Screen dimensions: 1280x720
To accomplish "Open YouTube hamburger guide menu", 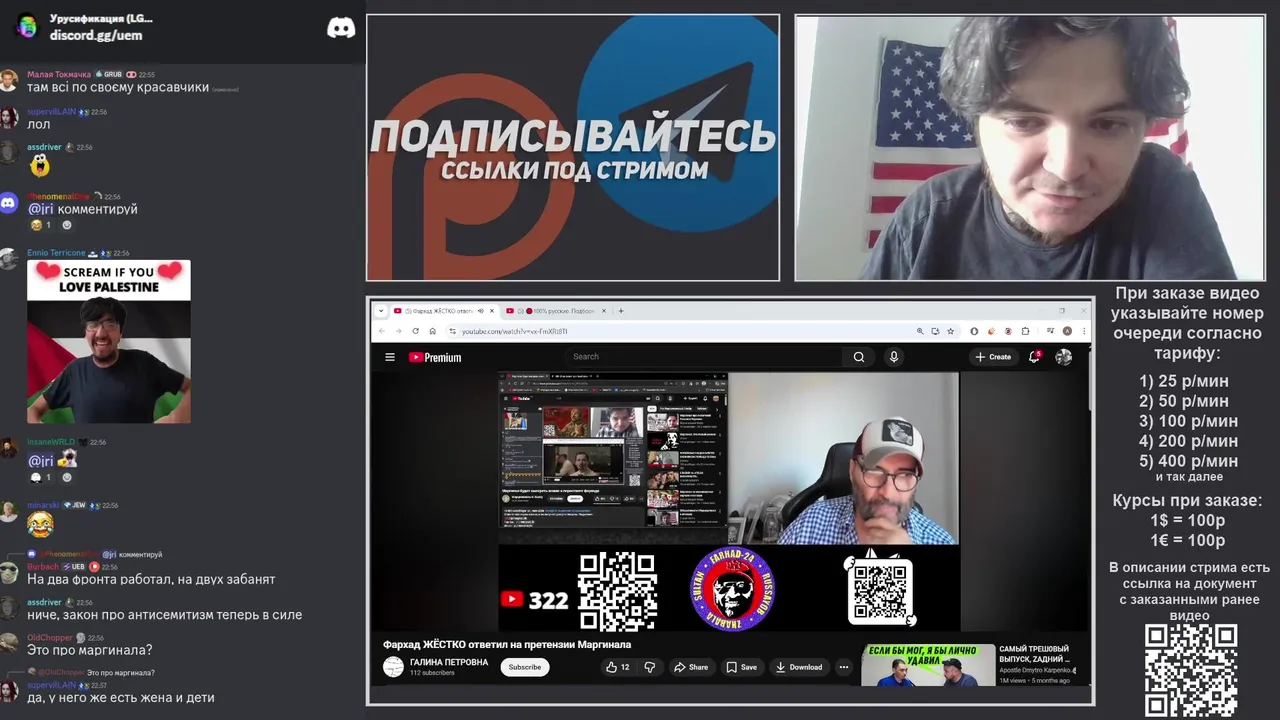I will point(390,357).
